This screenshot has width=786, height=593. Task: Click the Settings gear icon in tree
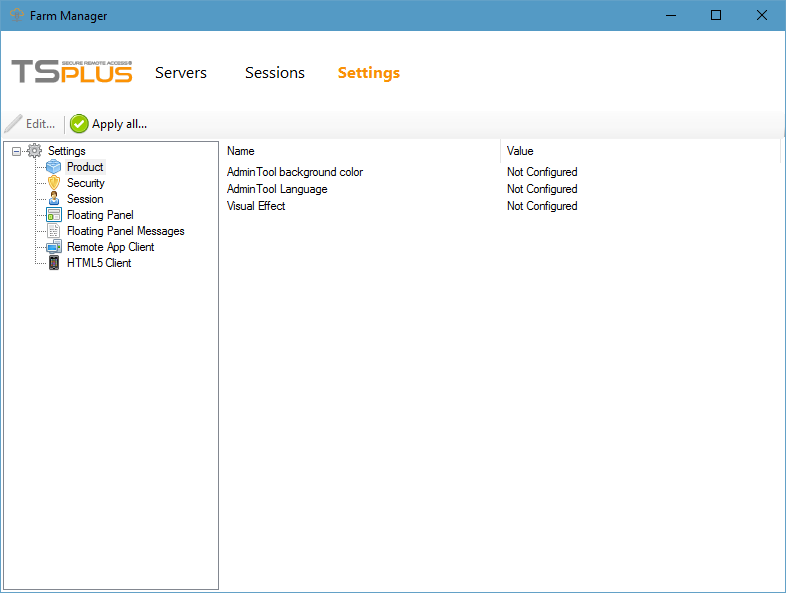(35, 151)
